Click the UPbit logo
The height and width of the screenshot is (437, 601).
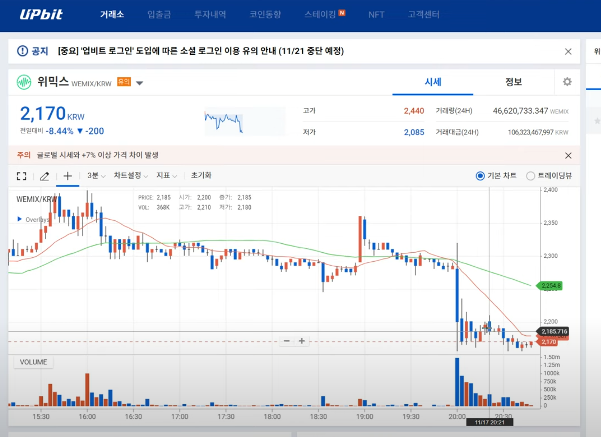41,15
